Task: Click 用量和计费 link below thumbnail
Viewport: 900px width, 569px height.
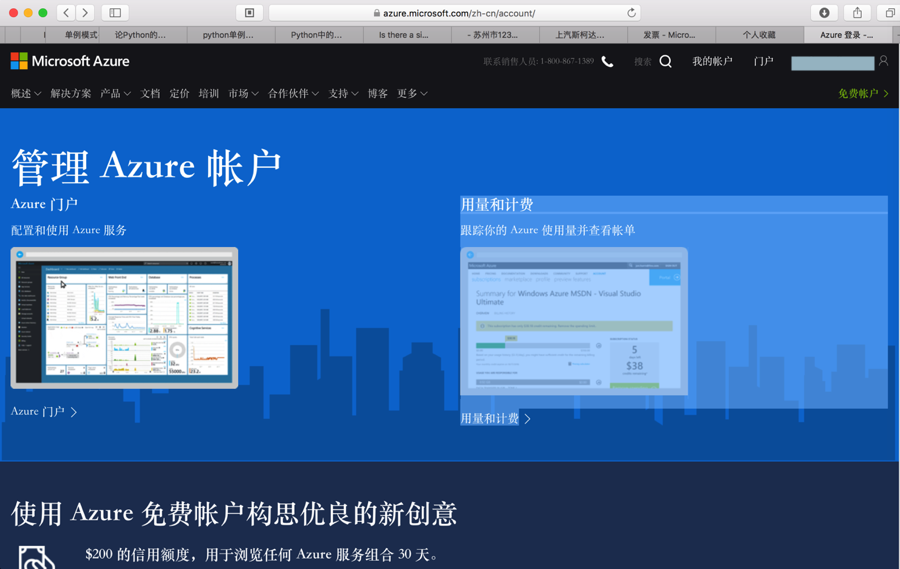Action: click(495, 419)
